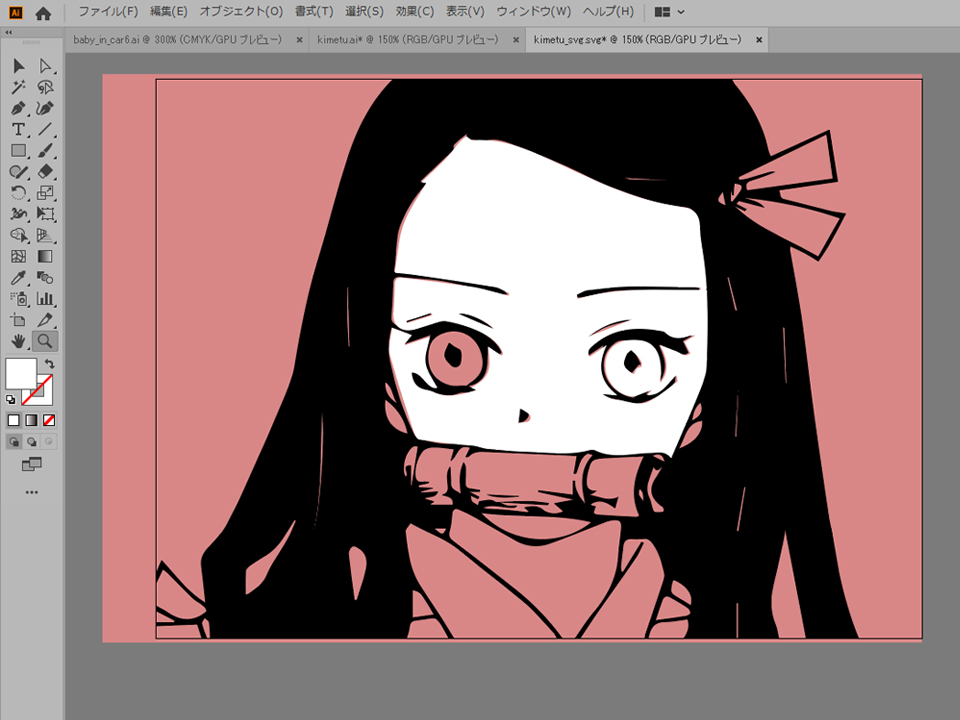Select the Zoom magnifier tool

point(45,341)
